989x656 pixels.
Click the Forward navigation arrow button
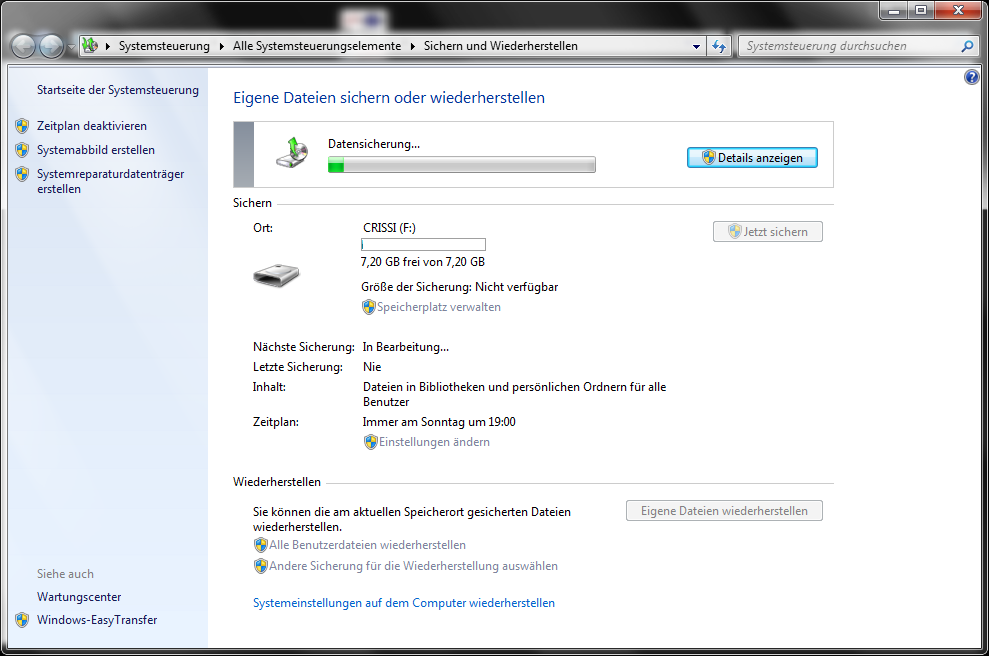coord(51,46)
